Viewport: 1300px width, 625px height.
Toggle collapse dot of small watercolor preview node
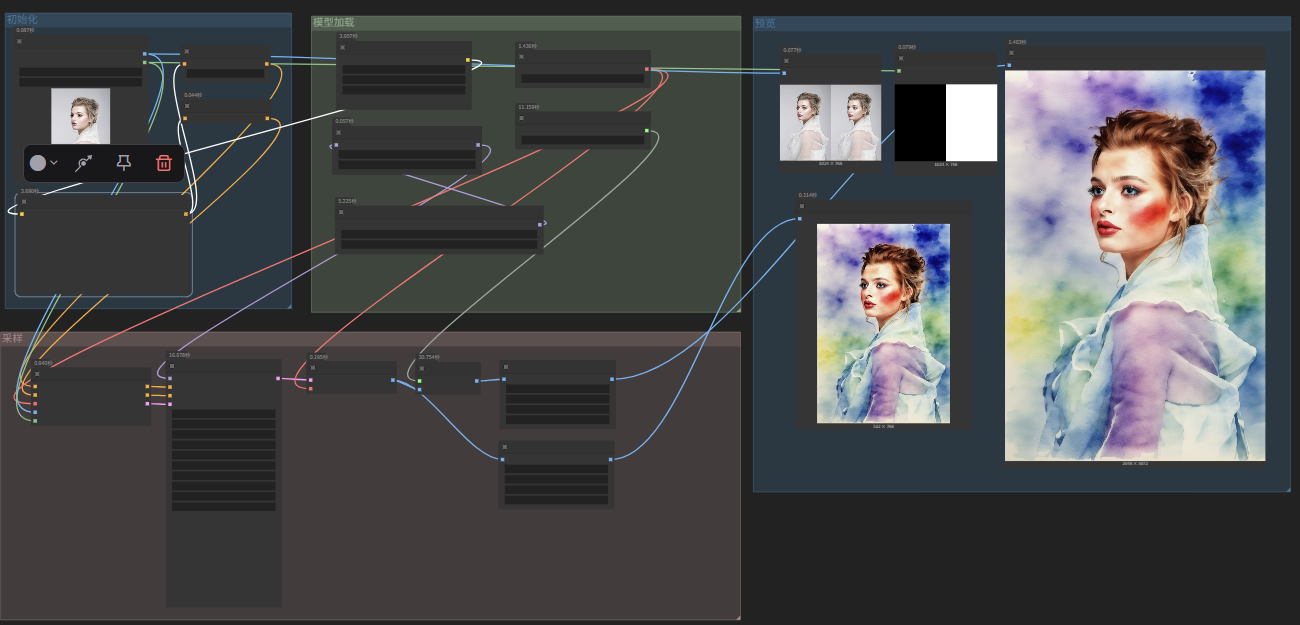coord(801,206)
